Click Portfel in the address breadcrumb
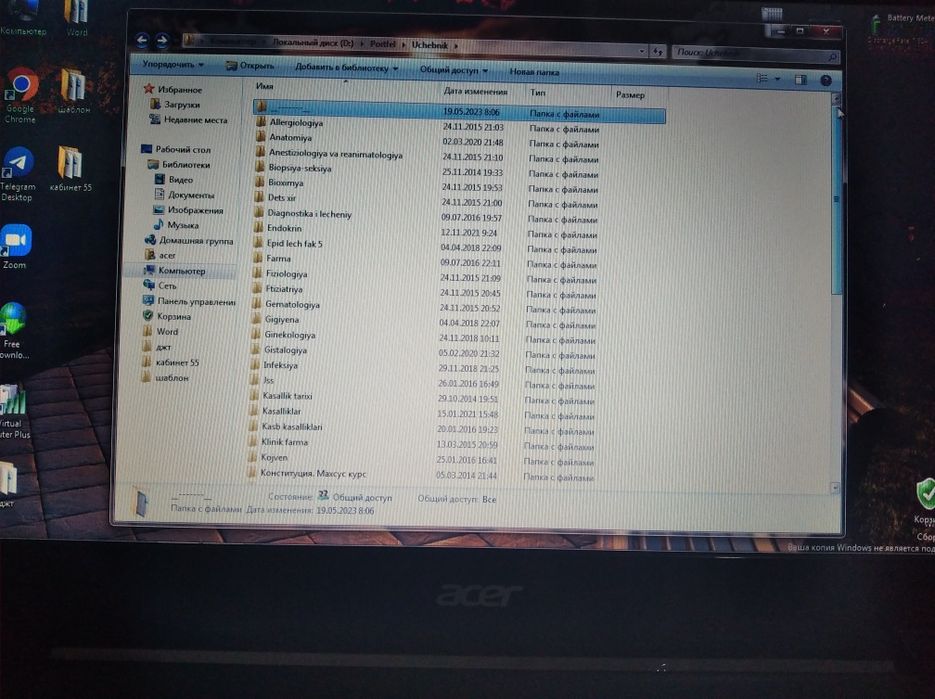Screen dimensions: 935x699 [x=382, y=44]
